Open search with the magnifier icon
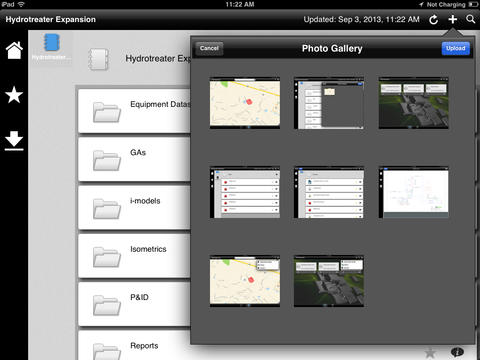The image size is (480, 360). [x=471, y=19]
